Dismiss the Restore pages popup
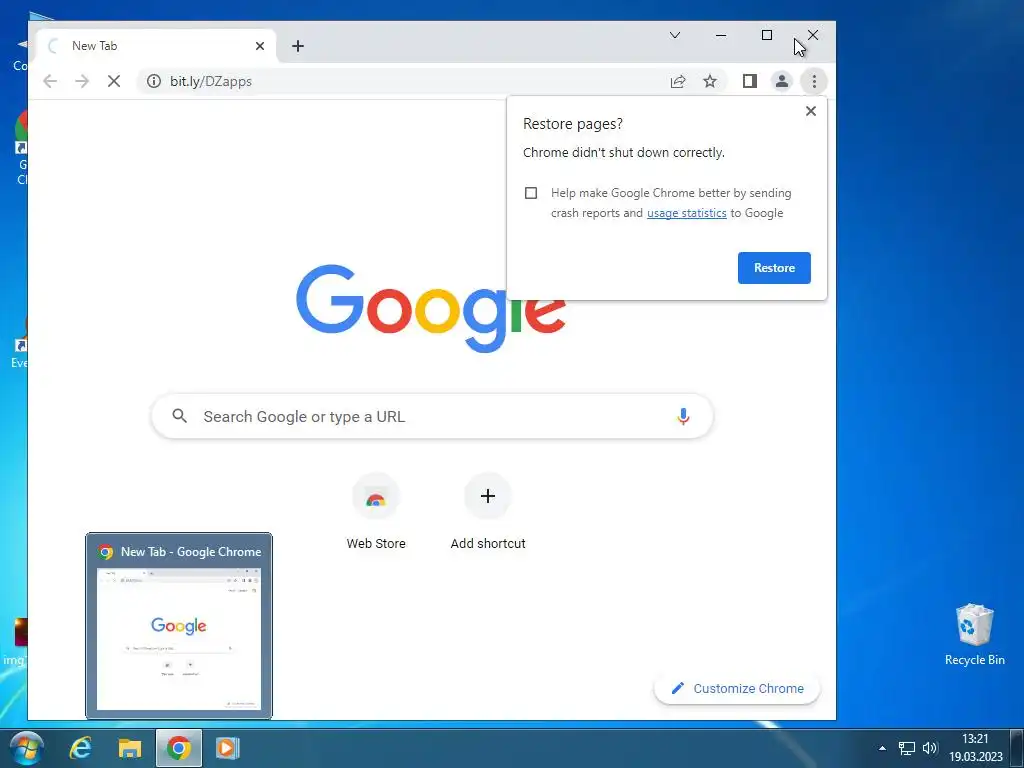 click(810, 111)
